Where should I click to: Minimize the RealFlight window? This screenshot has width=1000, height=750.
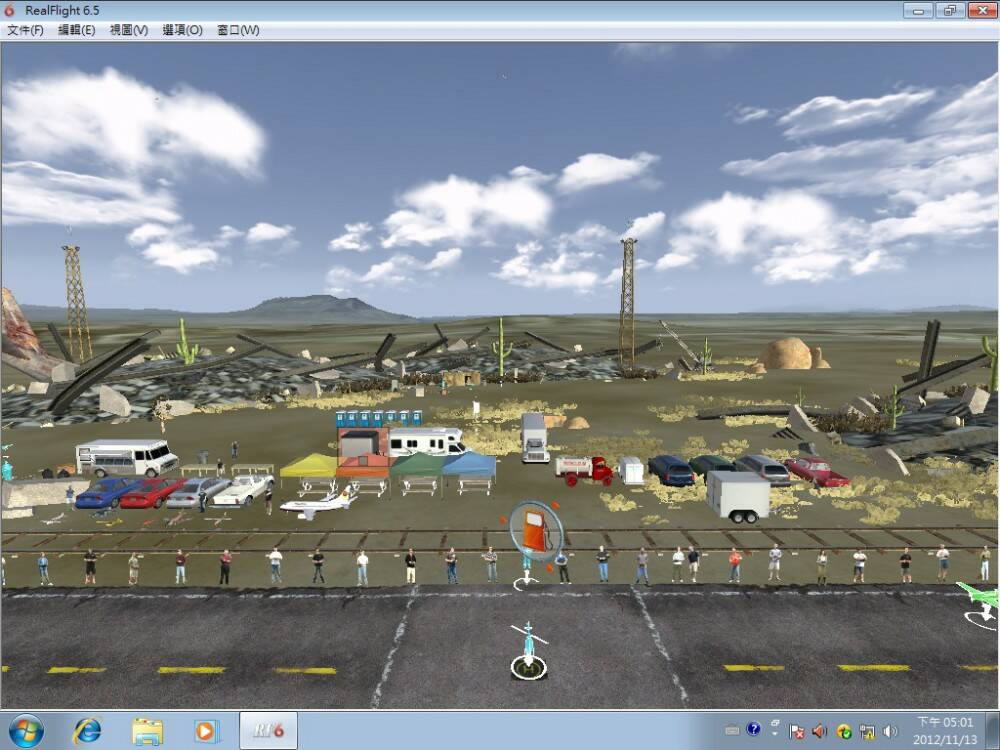point(918,10)
